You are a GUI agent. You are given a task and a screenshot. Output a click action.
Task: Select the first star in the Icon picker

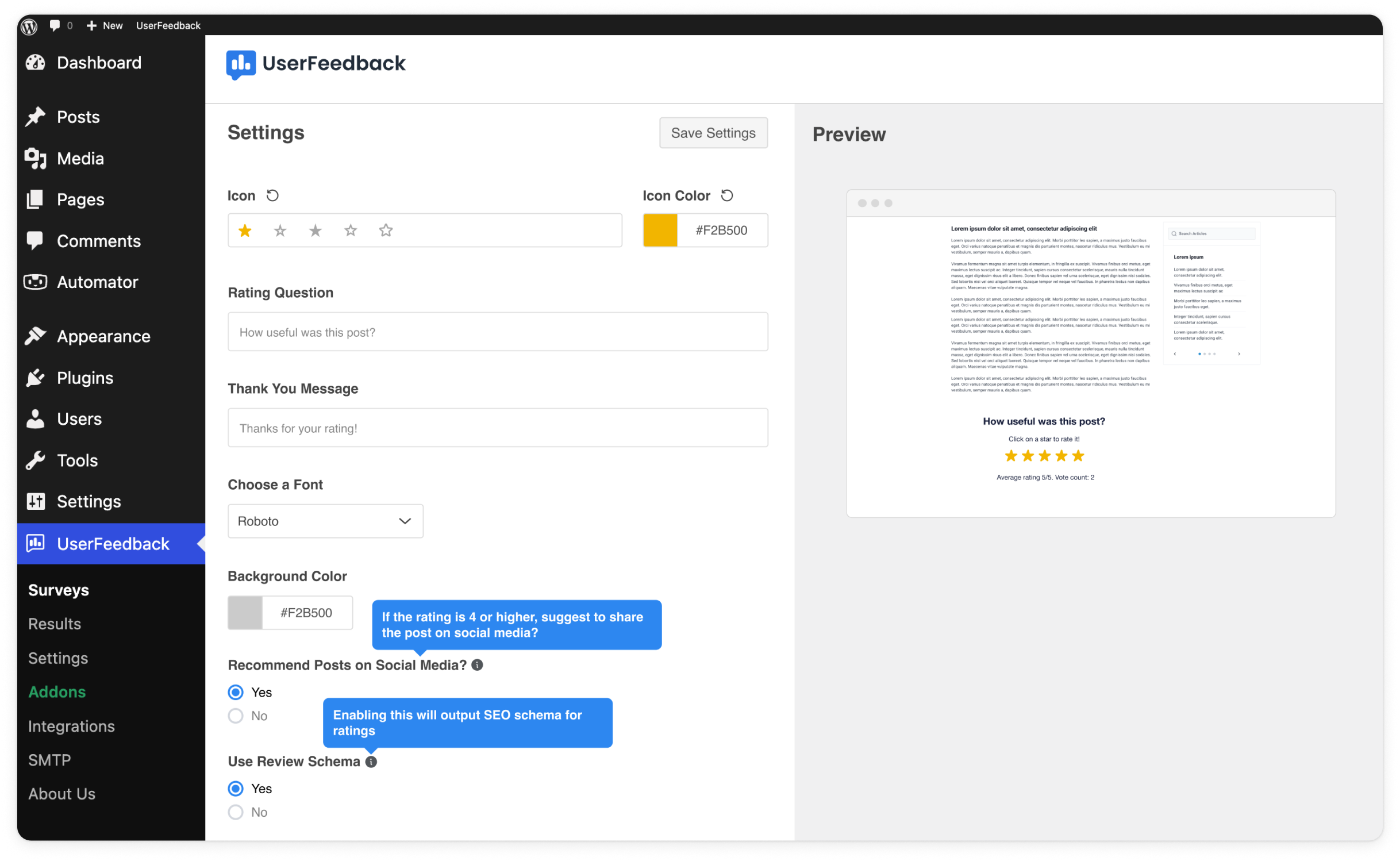[245, 230]
